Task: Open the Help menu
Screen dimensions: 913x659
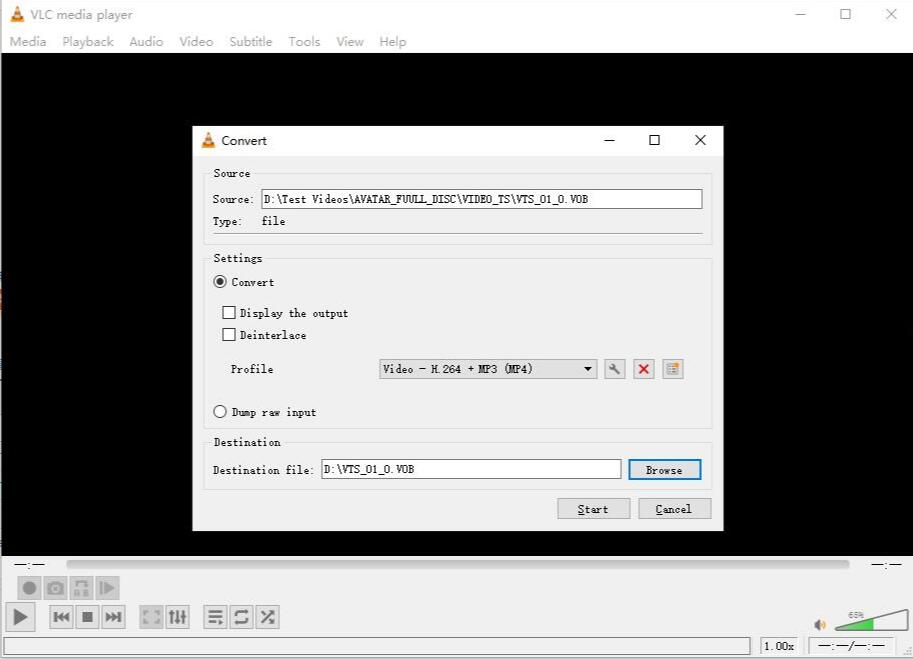Action: pyautogui.click(x=393, y=42)
